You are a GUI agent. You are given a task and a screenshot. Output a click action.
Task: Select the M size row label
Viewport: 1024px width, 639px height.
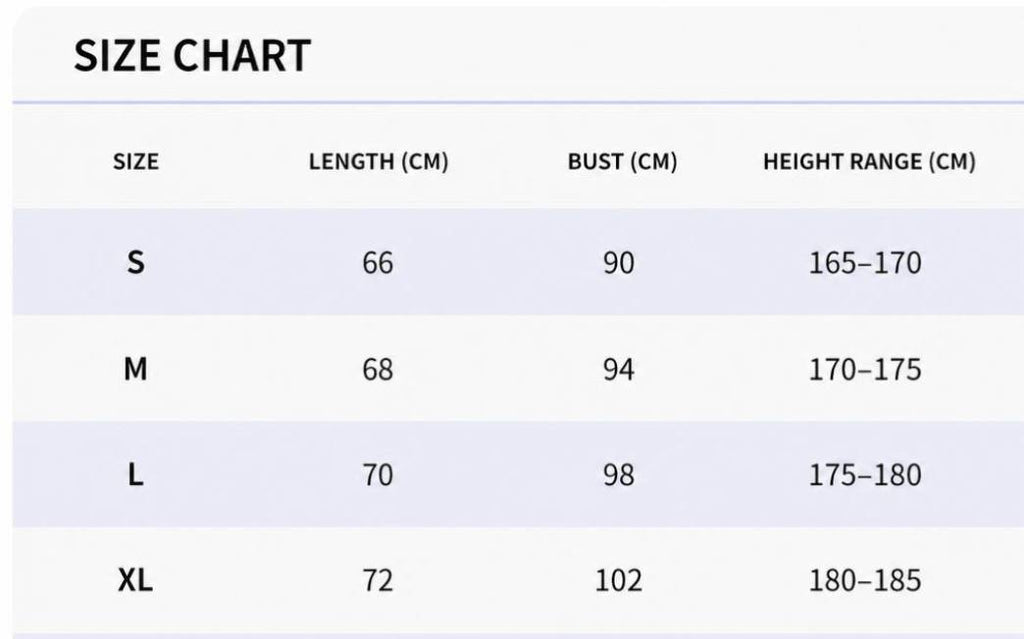click(136, 369)
